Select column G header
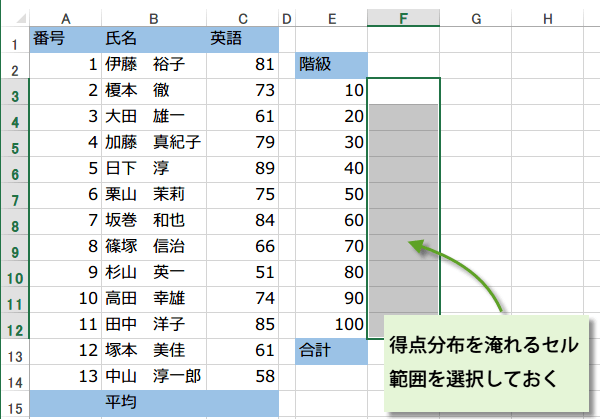The image size is (600, 419). [476, 18]
